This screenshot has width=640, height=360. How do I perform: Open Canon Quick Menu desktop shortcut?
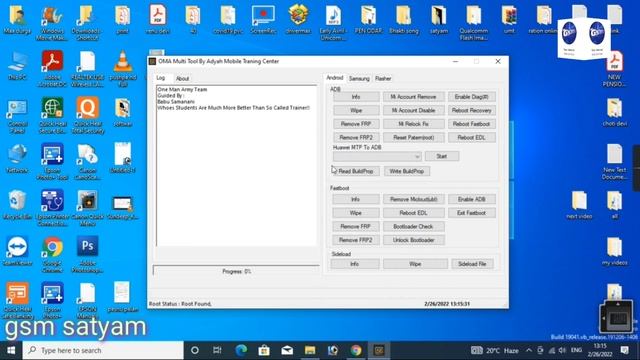pos(87,208)
